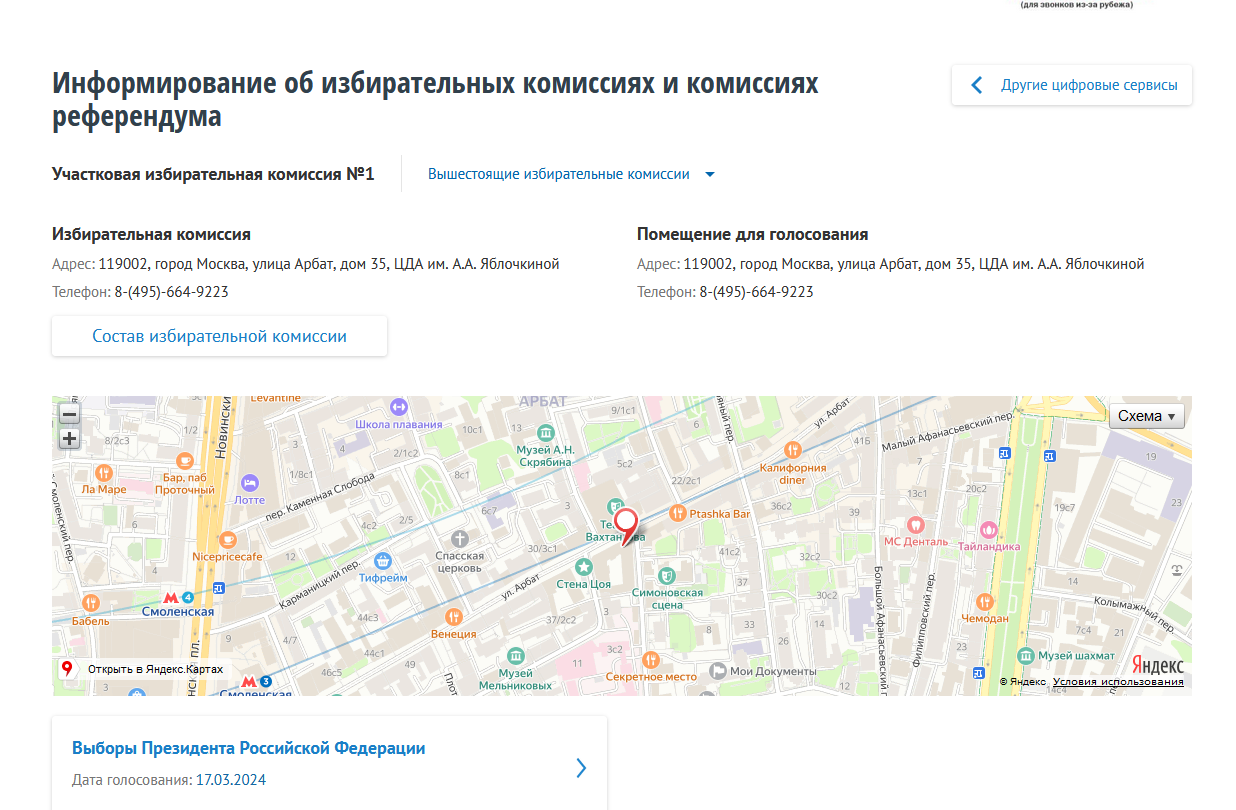Click Малый Афанасьевский пер. street label
The height and width of the screenshot is (810, 1236).
click(x=946, y=433)
